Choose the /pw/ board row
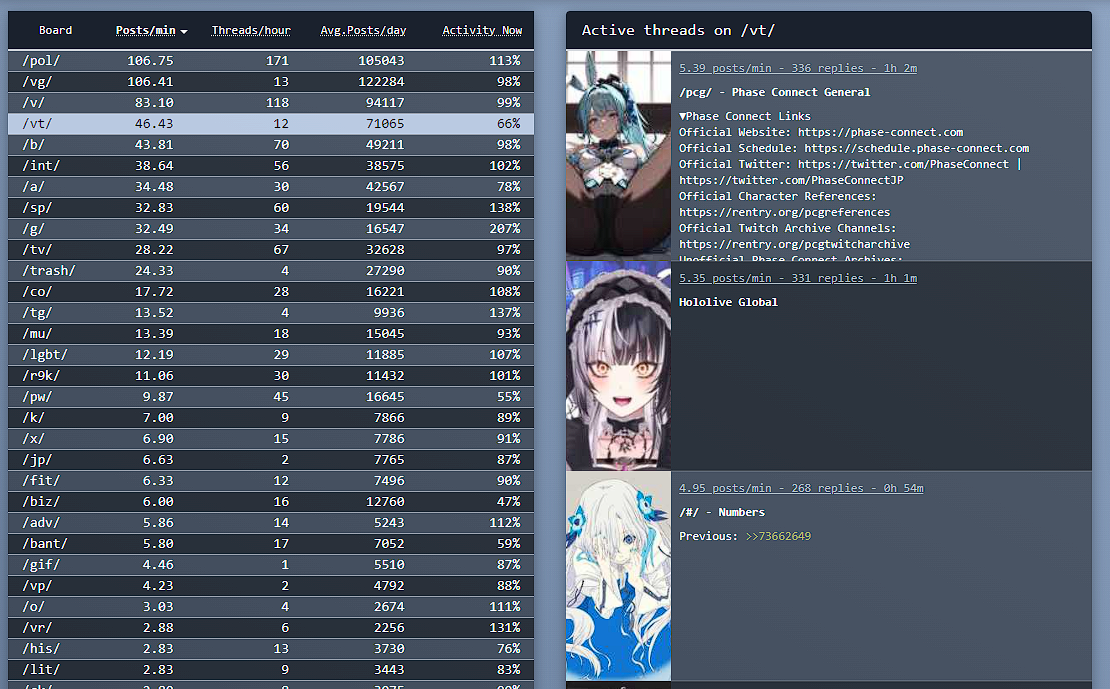 [x=271, y=397]
